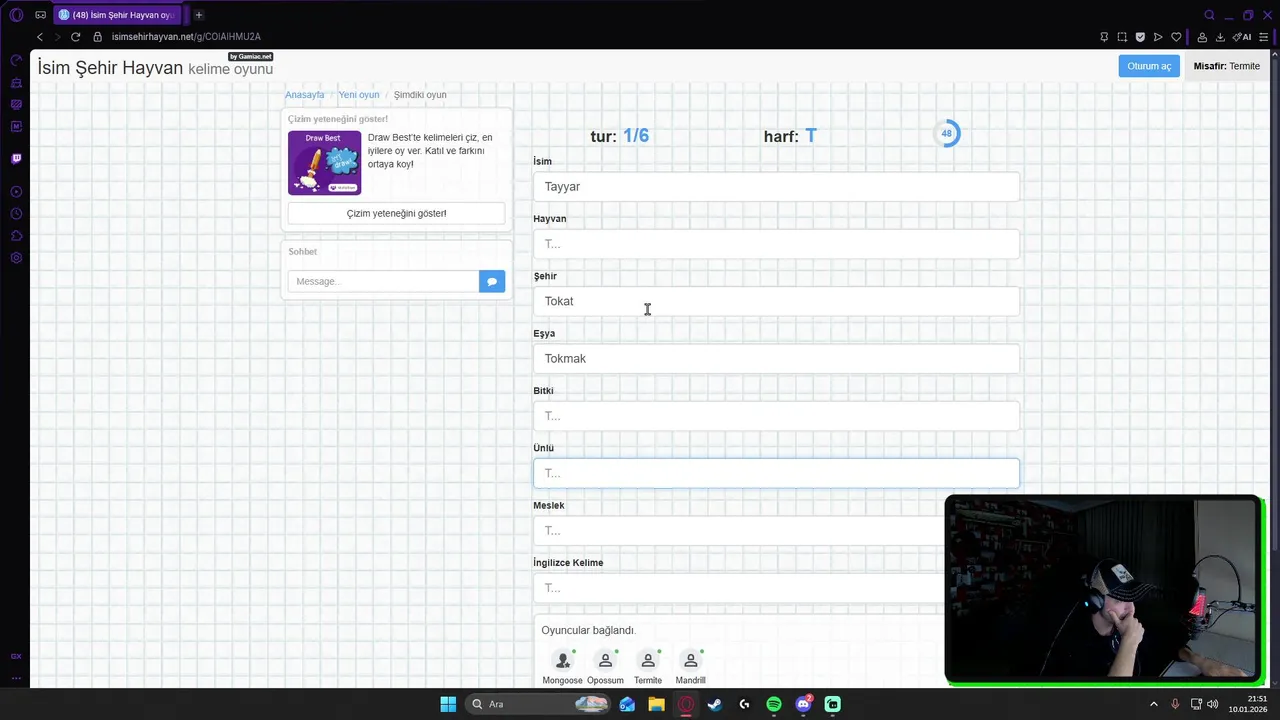Image resolution: width=1280 pixels, height=720 pixels.
Task: Open File Explorer from the taskbar
Action: click(x=656, y=704)
